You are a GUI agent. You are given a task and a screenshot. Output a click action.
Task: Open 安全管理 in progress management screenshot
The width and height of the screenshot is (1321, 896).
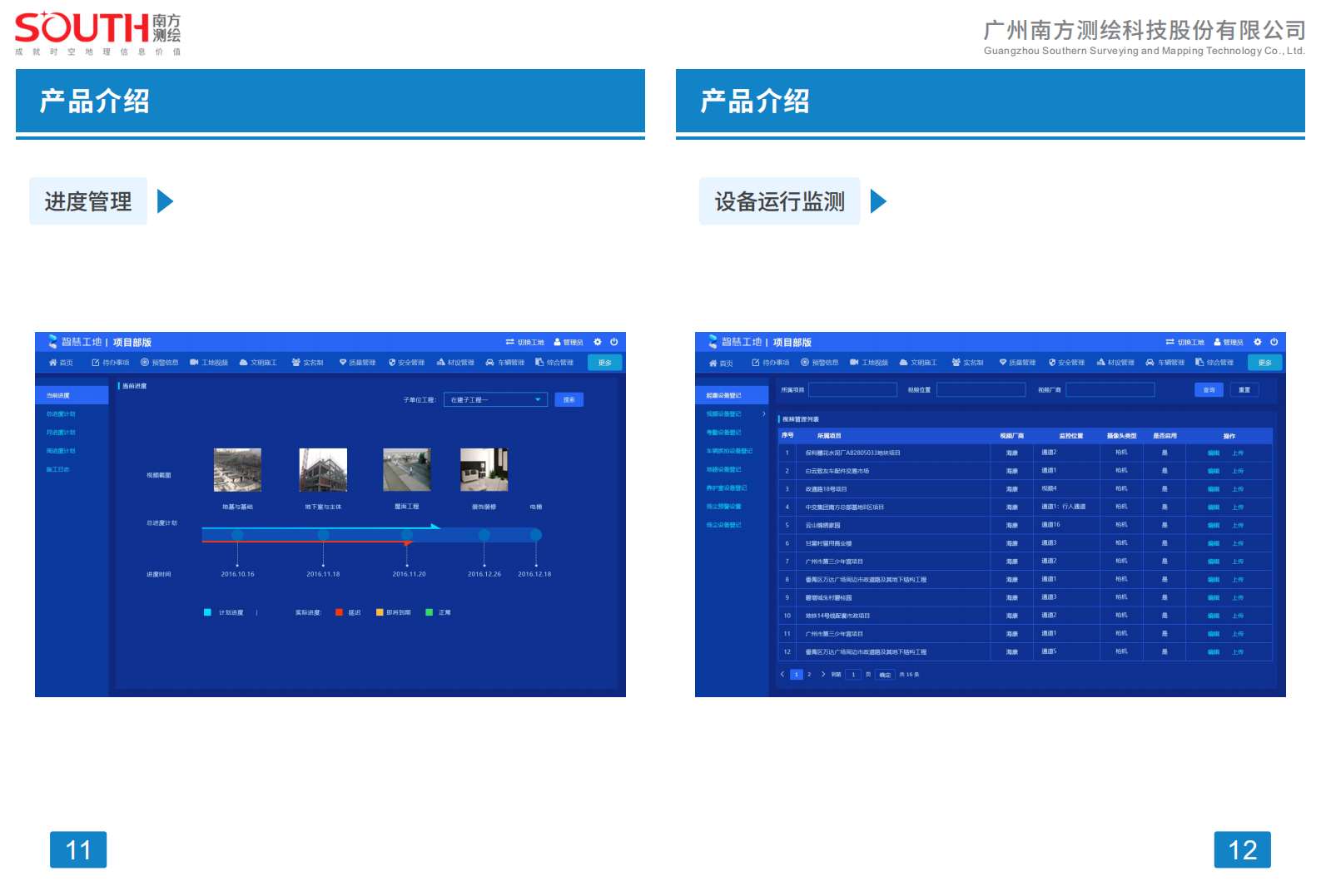click(406, 363)
